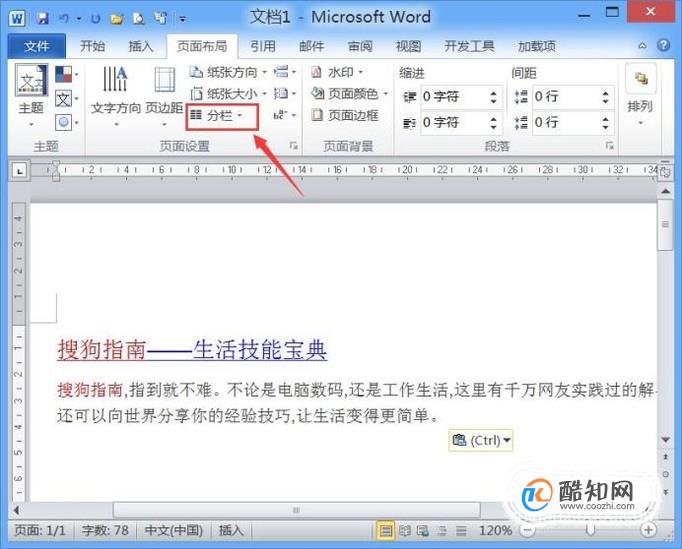Click the spacing after input field
This screenshot has height=549, width=682.
point(565,122)
